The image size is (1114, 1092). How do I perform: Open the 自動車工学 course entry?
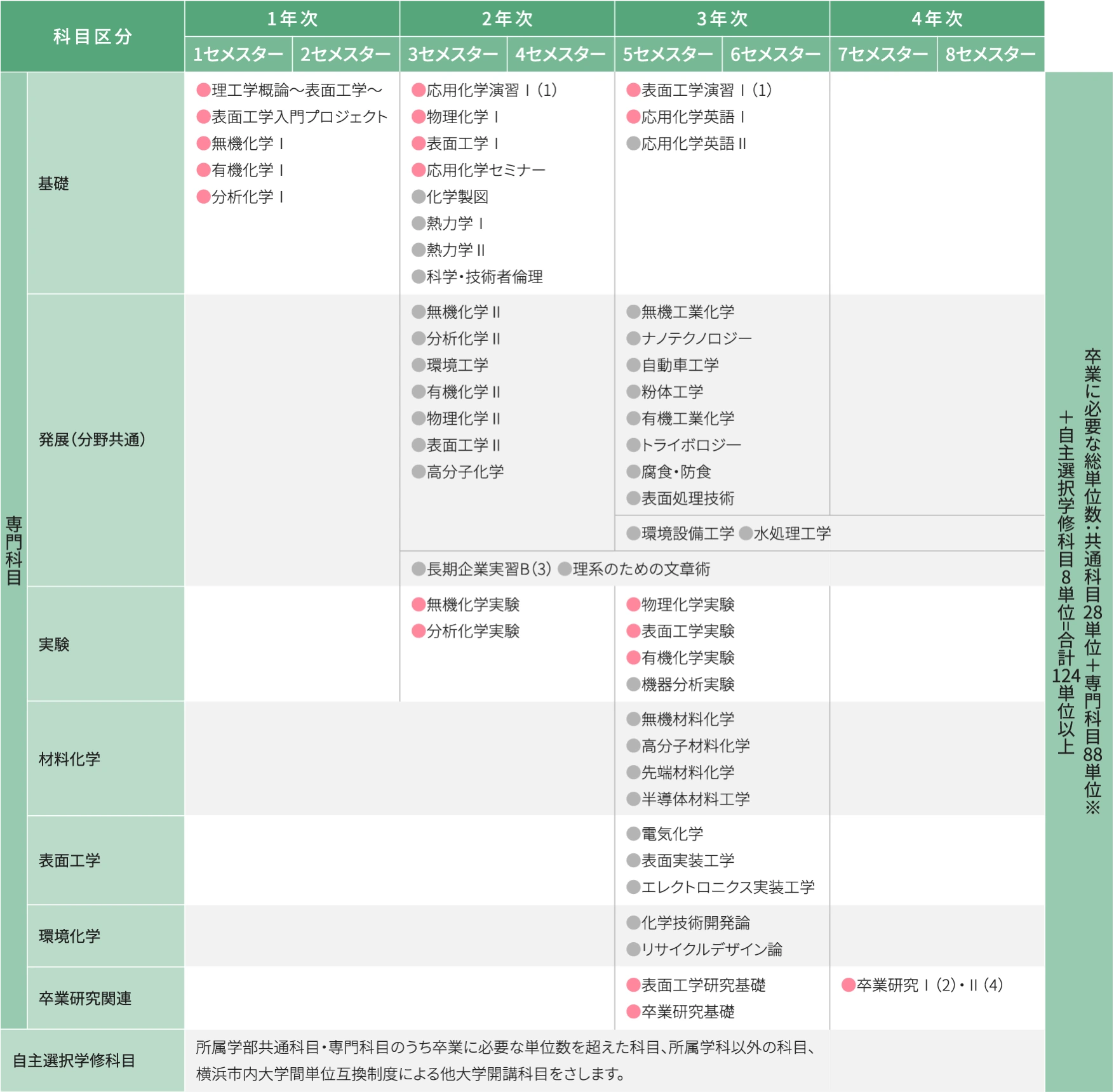pyautogui.click(x=680, y=365)
